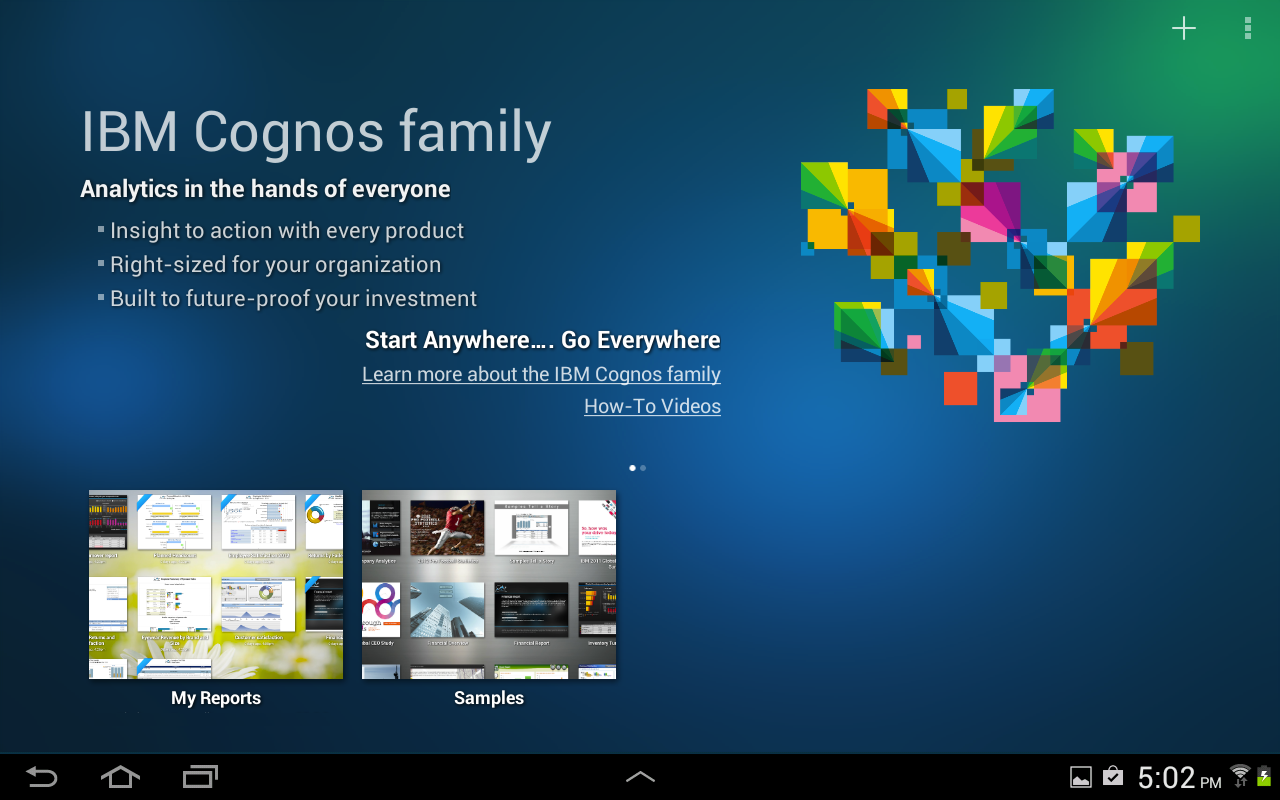Expand the bottom bar up-chevron

[x=640, y=777]
